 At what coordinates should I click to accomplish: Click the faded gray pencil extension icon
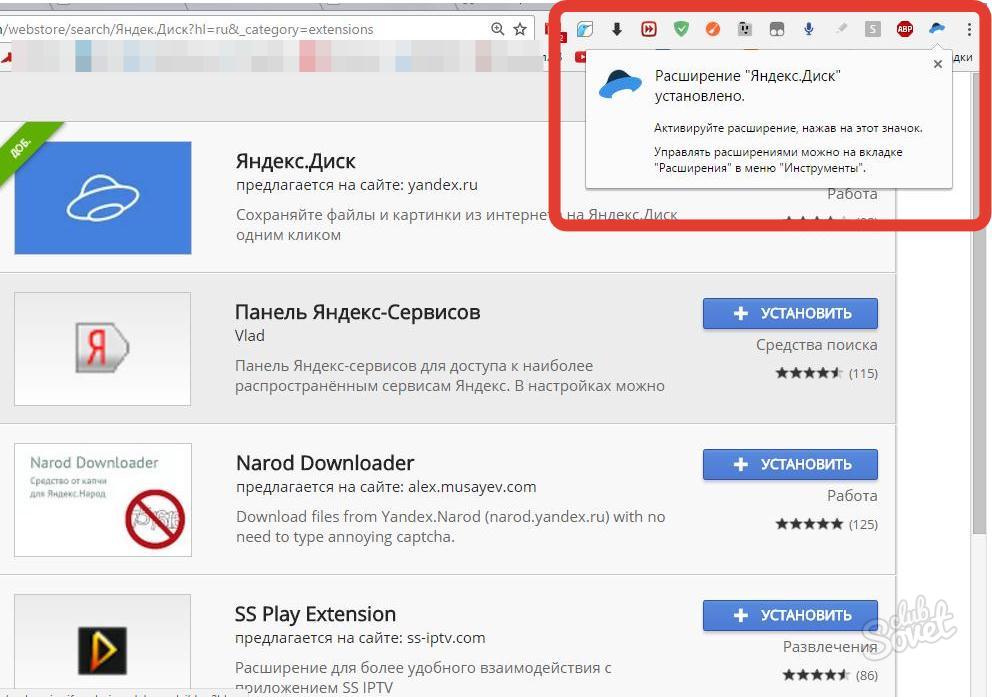(x=841, y=29)
